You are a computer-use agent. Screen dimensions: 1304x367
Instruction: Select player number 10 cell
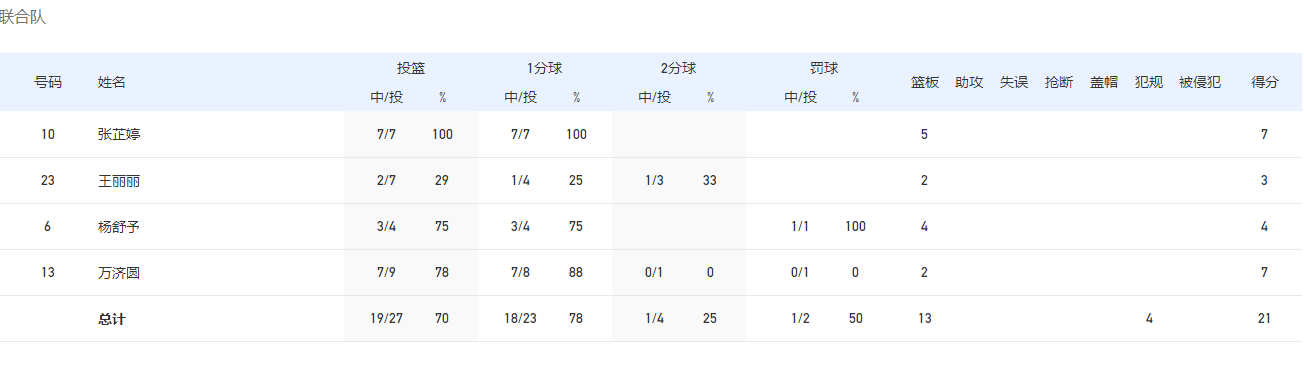click(48, 134)
